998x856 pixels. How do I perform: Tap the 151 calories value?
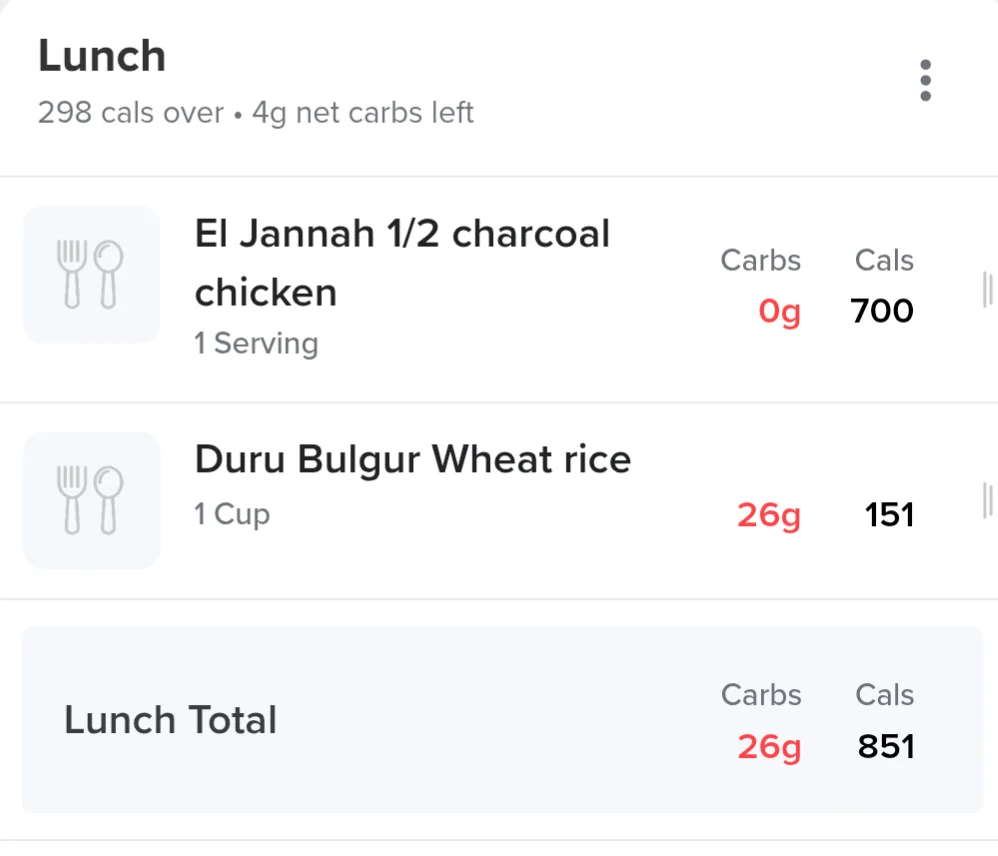click(x=889, y=515)
